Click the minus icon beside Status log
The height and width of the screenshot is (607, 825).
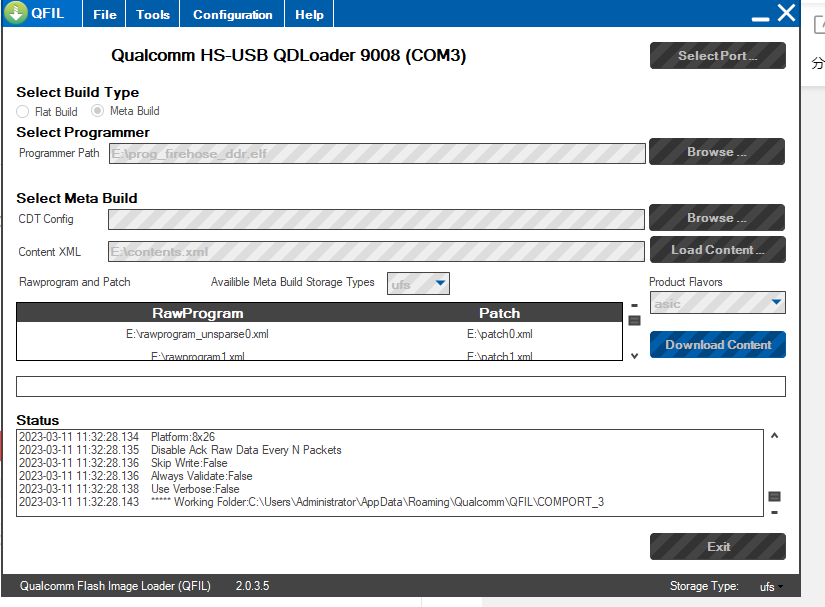point(774,512)
